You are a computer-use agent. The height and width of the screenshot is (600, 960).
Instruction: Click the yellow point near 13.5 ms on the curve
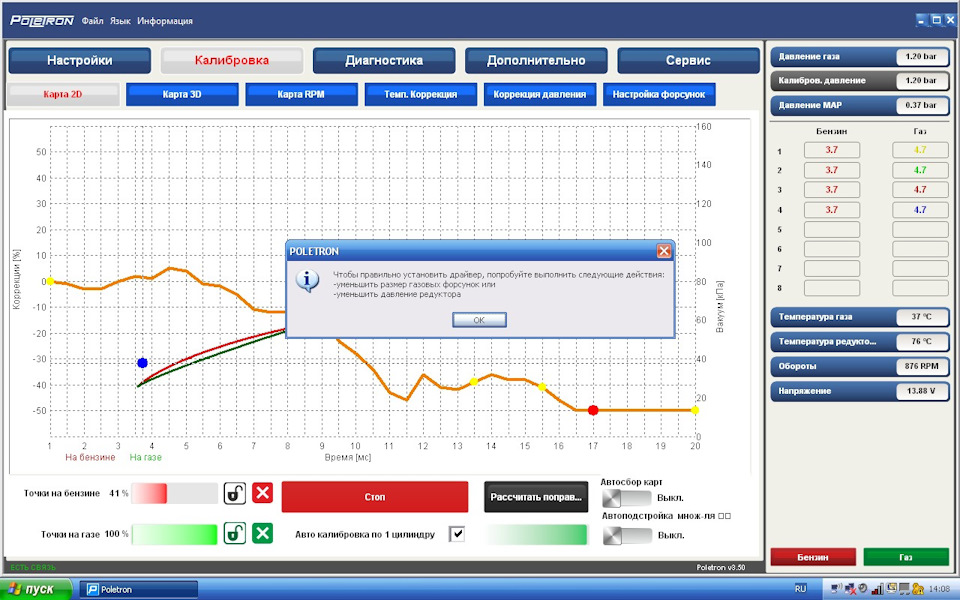click(x=473, y=382)
